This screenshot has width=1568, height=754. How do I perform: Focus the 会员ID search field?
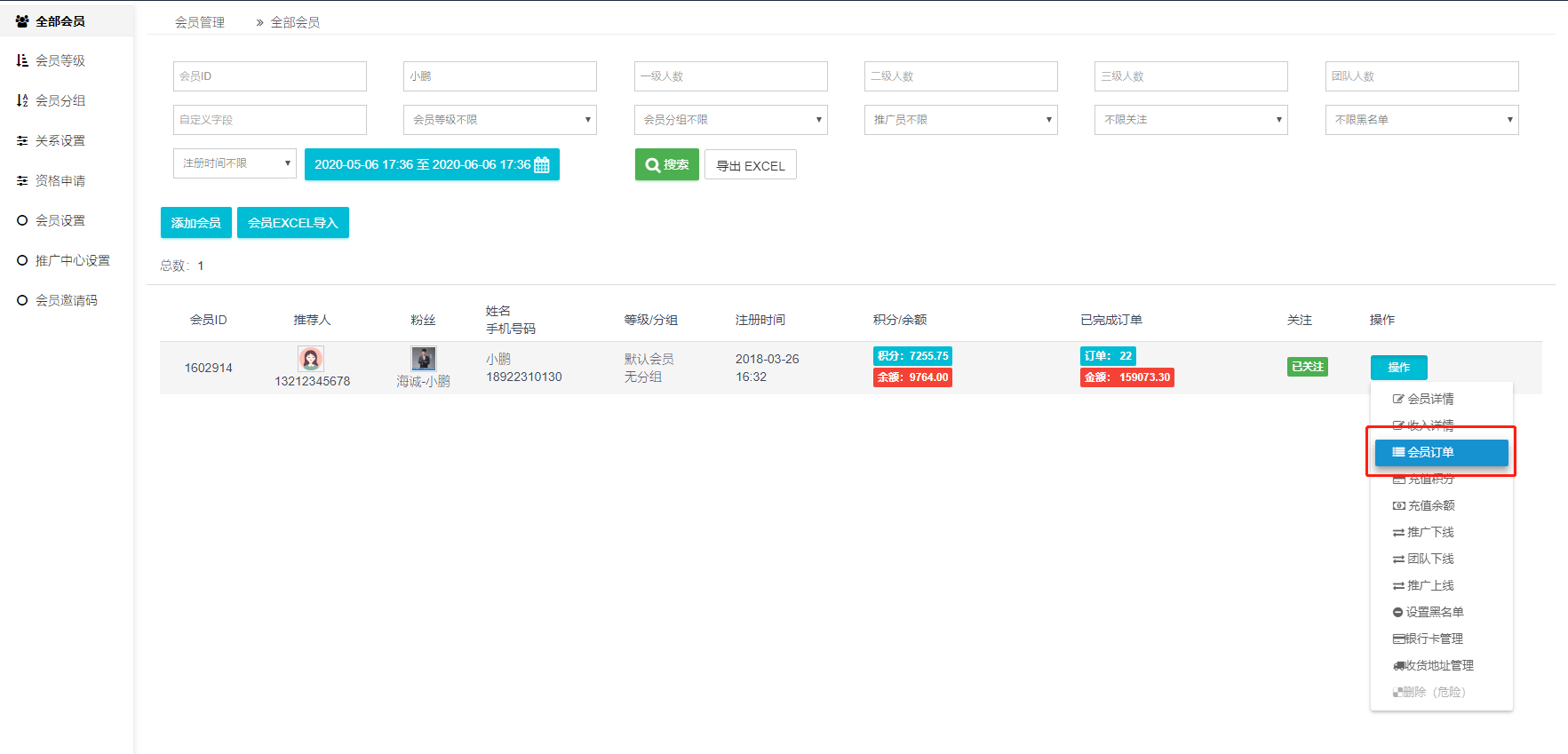click(x=270, y=76)
